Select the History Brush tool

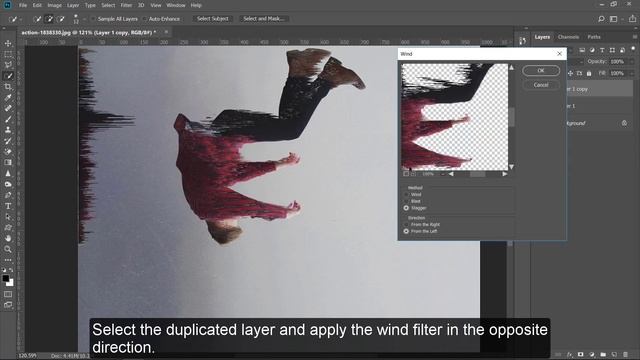click(x=8, y=141)
